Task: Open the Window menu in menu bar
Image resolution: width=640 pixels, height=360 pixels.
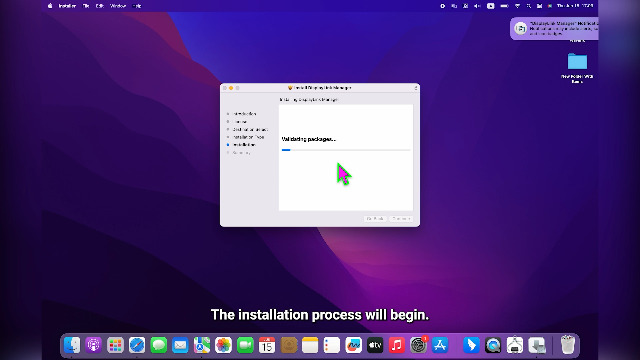Action: click(x=118, y=6)
